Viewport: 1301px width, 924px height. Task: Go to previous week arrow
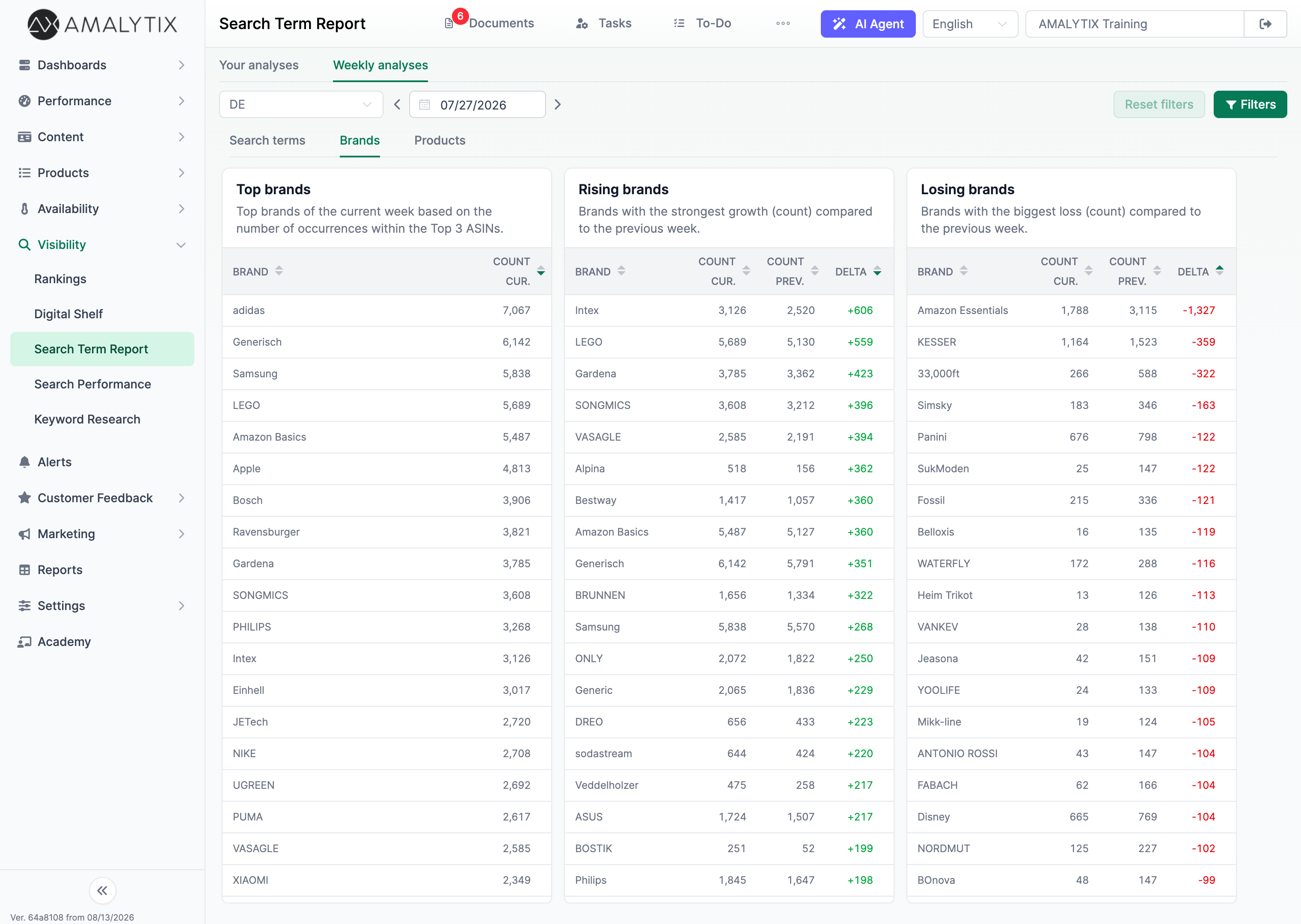pyautogui.click(x=397, y=104)
